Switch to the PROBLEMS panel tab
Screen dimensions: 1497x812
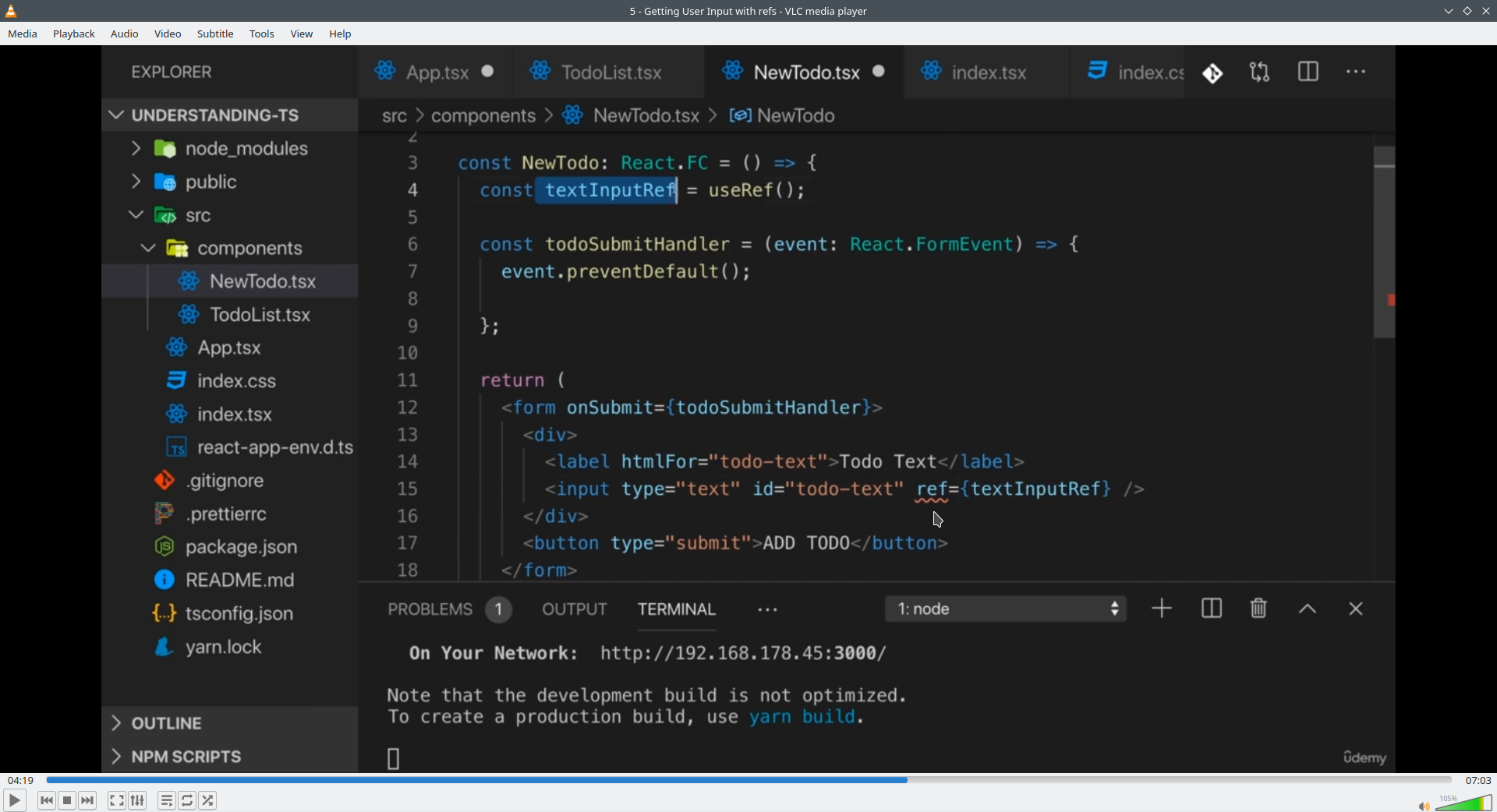click(x=448, y=609)
